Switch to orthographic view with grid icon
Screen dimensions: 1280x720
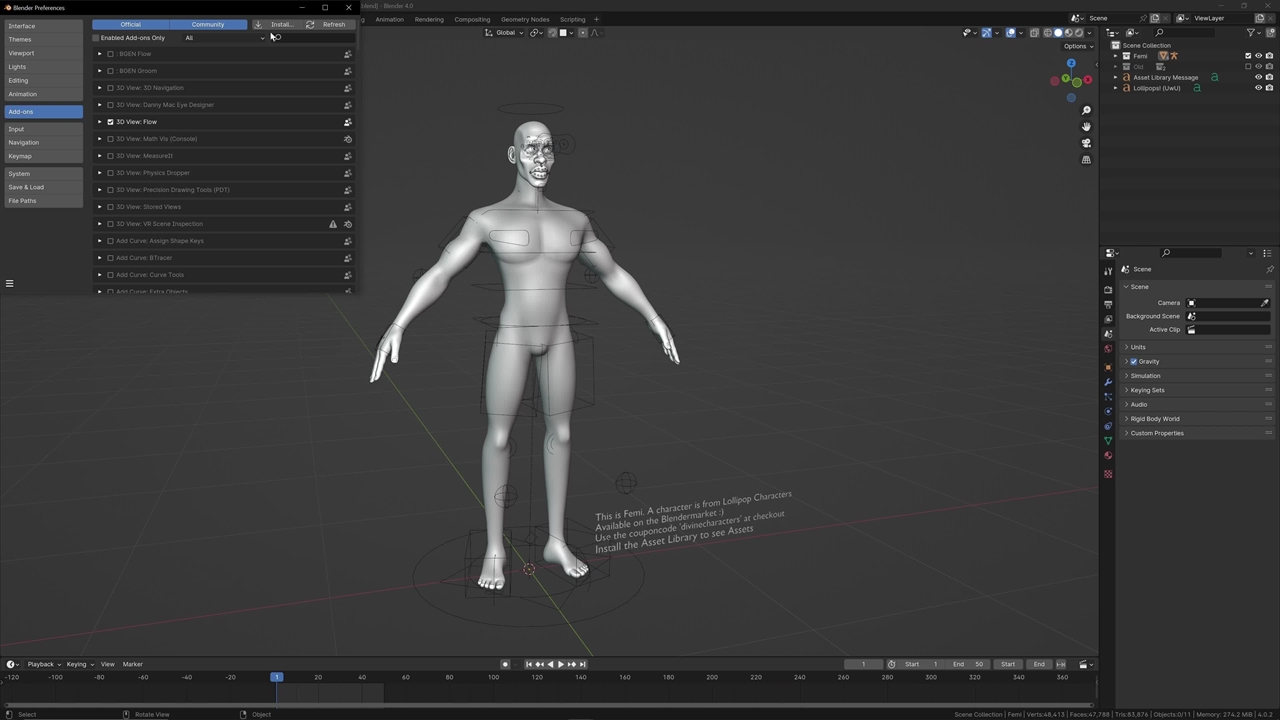(x=1086, y=160)
